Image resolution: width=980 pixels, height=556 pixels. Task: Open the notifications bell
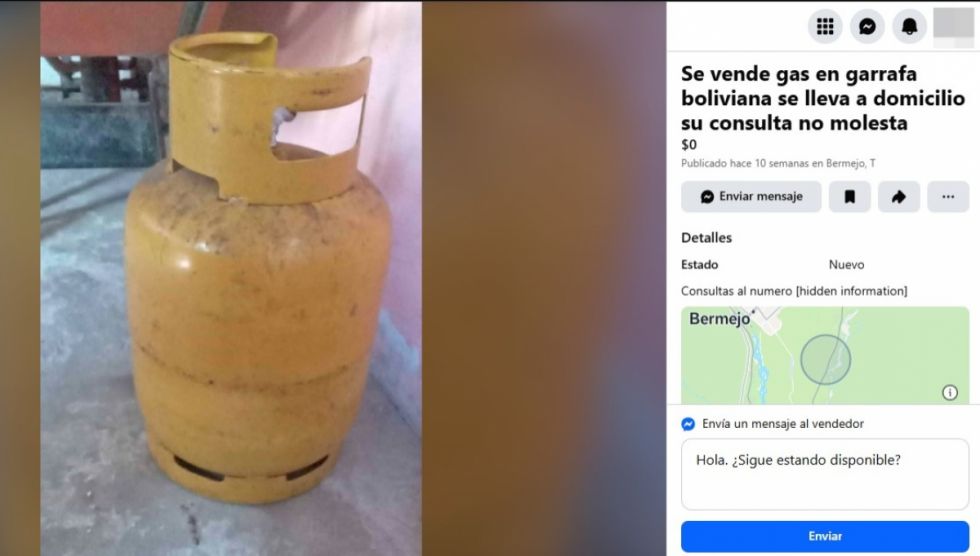pyautogui.click(x=909, y=26)
